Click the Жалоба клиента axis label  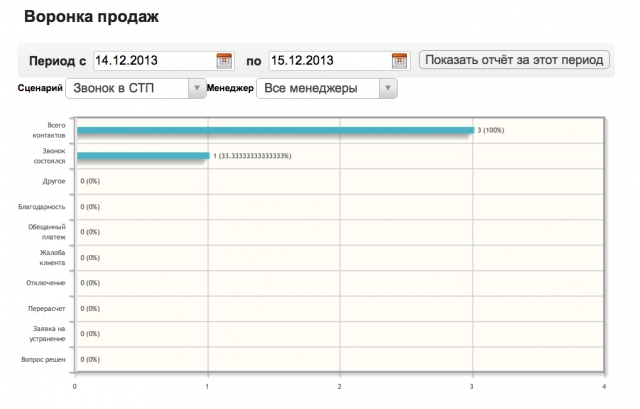click(52, 258)
